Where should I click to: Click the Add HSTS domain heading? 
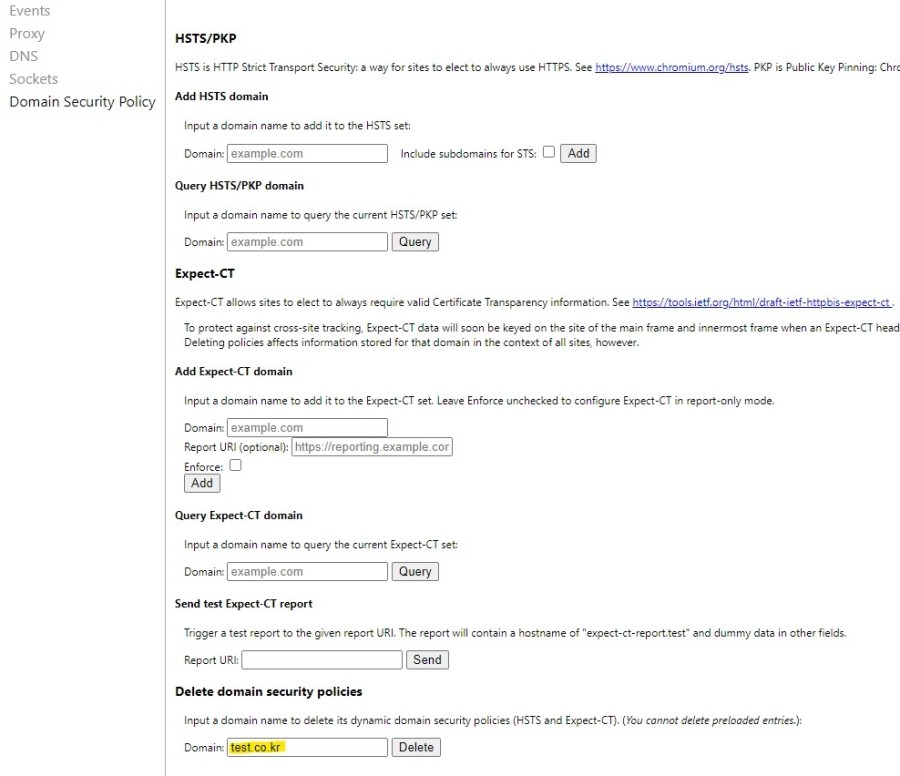[222, 96]
